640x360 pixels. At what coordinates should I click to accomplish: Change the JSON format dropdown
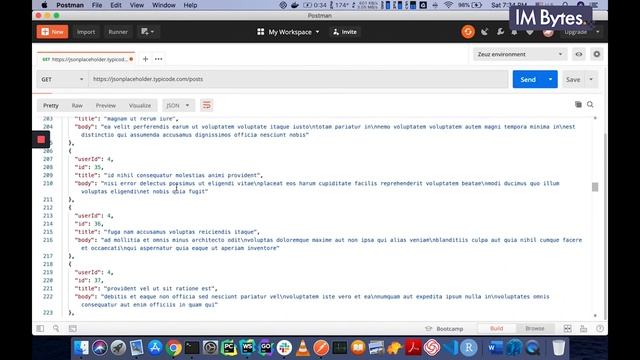coord(178,105)
